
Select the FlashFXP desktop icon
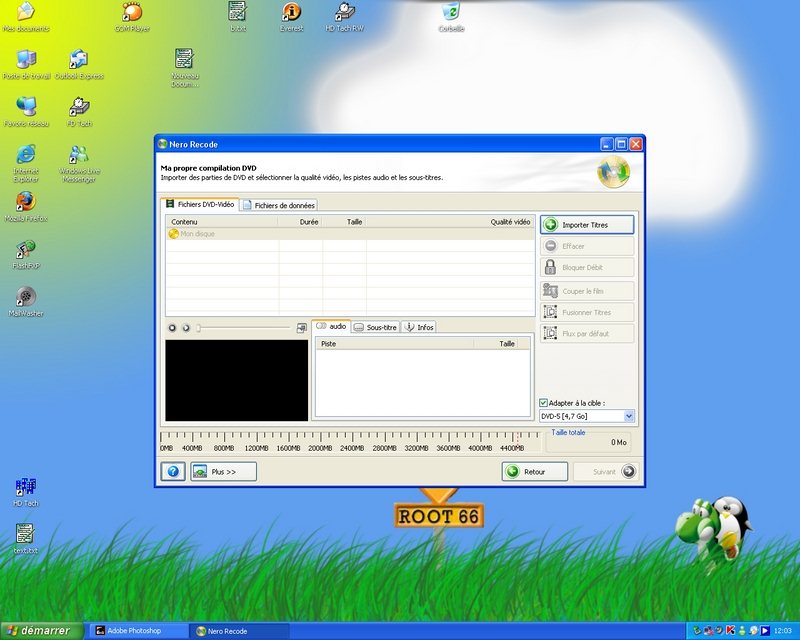[26, 255]
